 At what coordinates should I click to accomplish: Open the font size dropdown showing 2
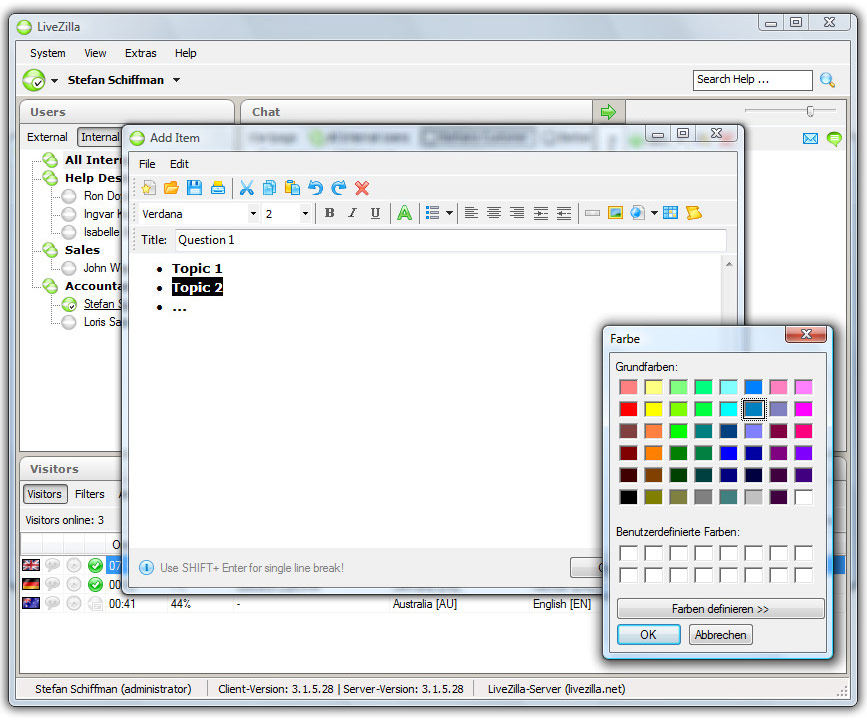click(305, 213)
